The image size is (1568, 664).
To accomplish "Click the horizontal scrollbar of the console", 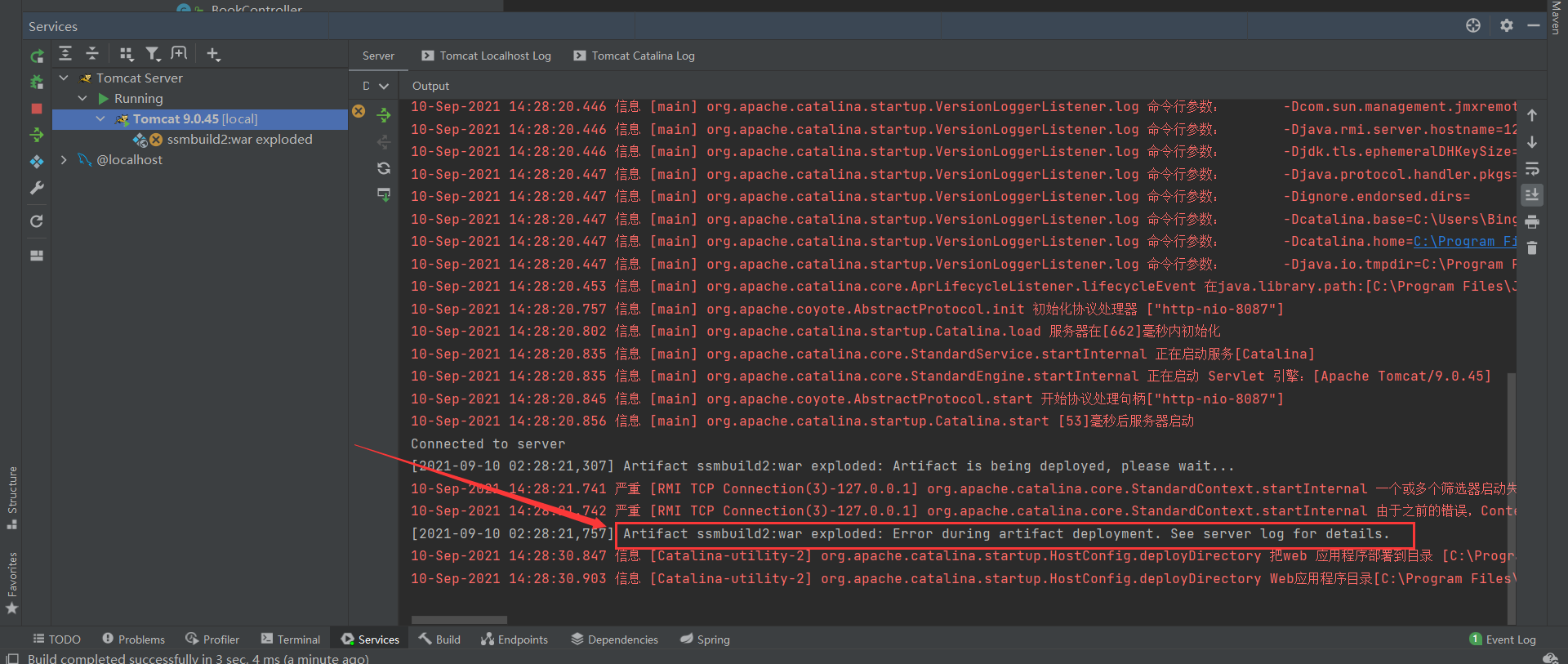I will (459, 620).
